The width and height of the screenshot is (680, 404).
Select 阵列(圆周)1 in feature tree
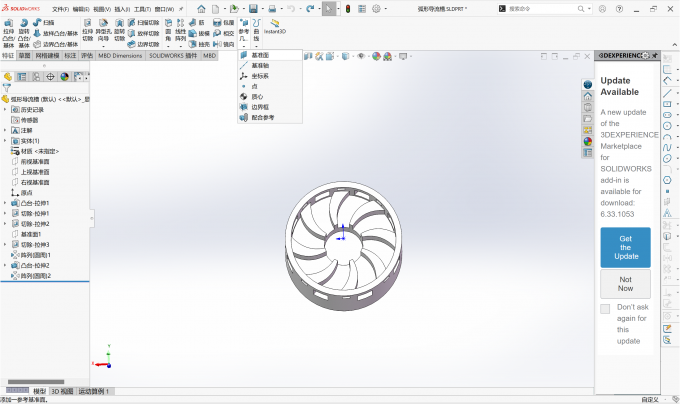[31, 255]
